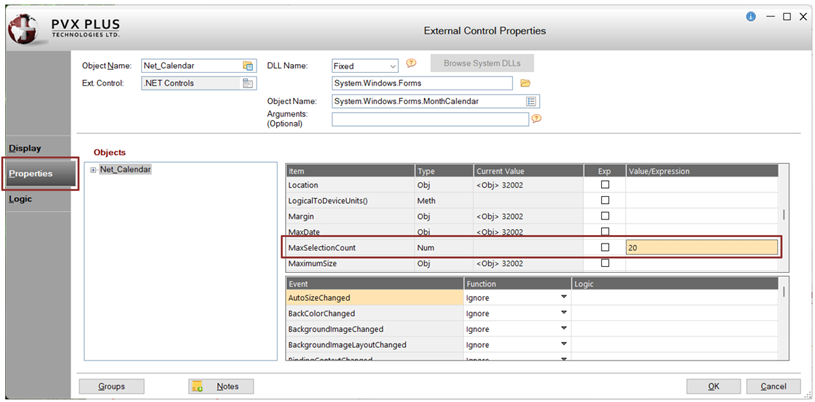Open the Ext. Control selector icon
The width and height of the screenshot is (815, 402).
click(248, 83)
